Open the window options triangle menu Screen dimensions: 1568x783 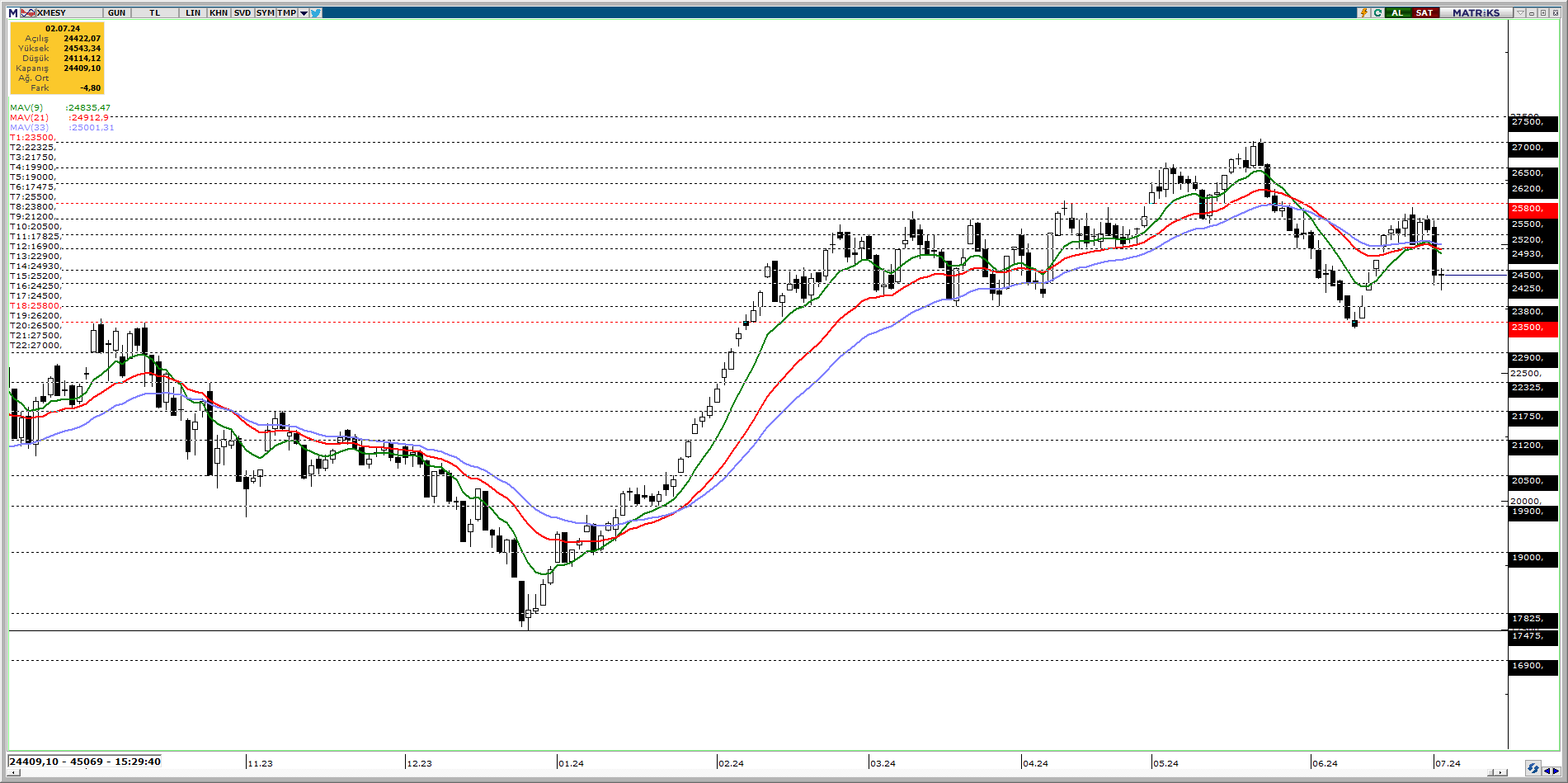1520,12
